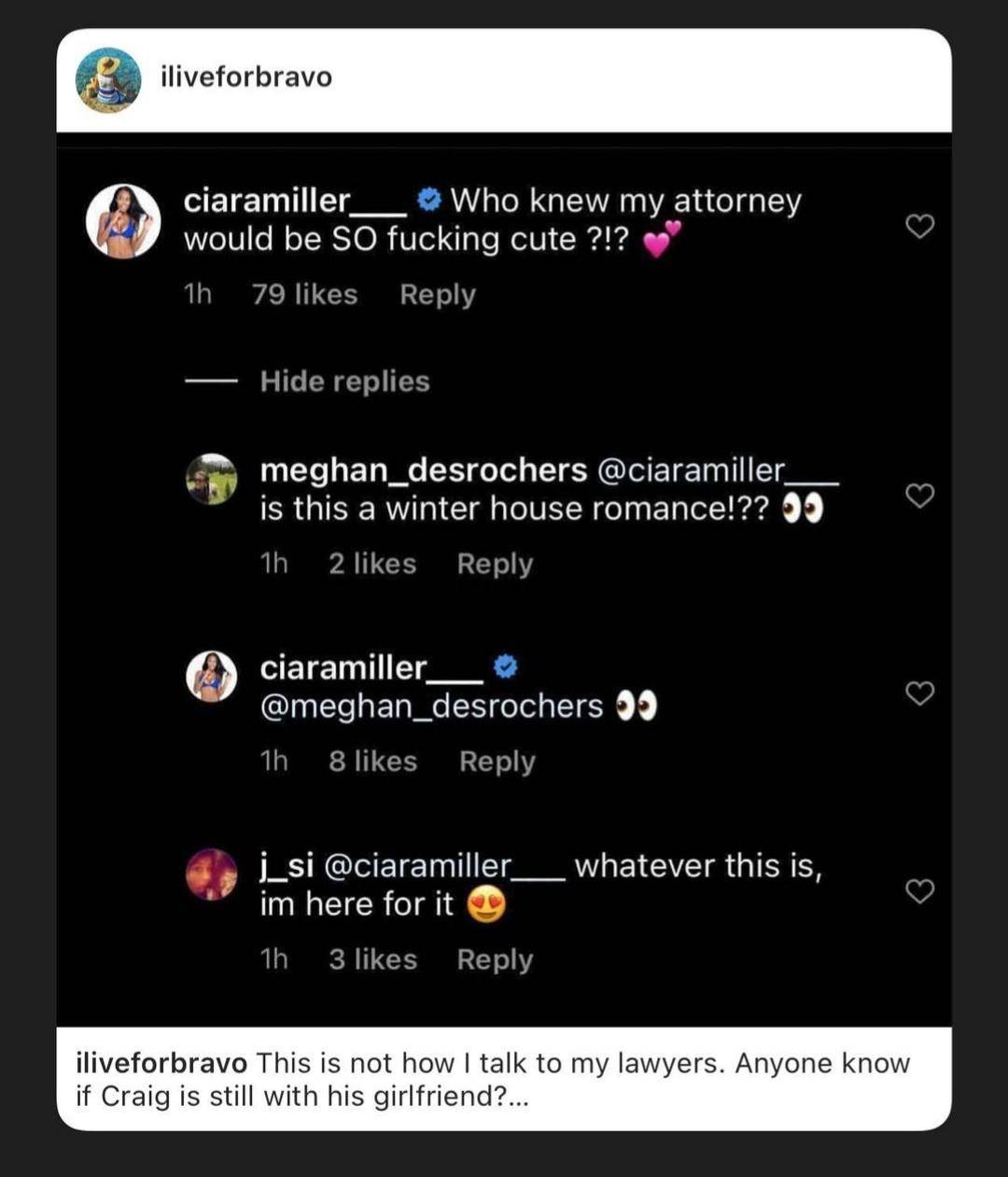Tap heart on ciaramiller's eyes emoji reply
The image size is (1008, 1177).
tap(920, 693)
